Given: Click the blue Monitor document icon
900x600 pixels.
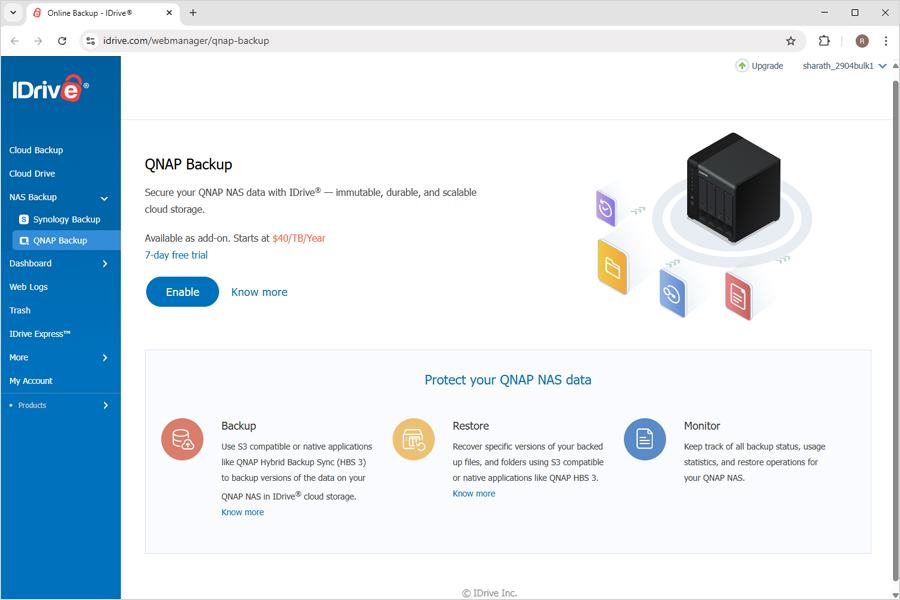Looking at the screenshot, I should coord(645,439).
